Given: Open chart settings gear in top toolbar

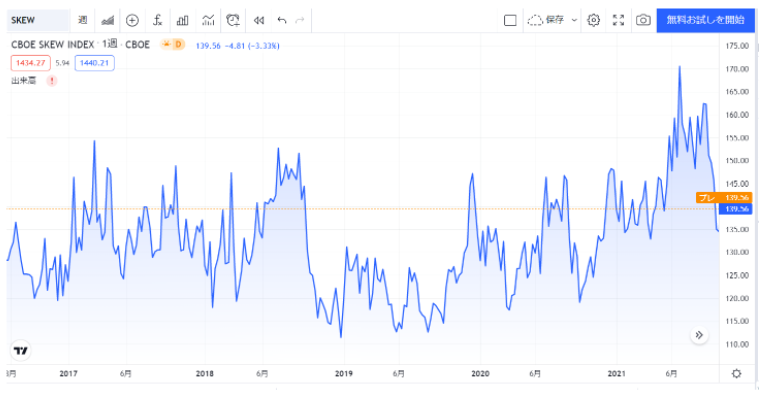Looking at the screenshot, I should [594, 20].
